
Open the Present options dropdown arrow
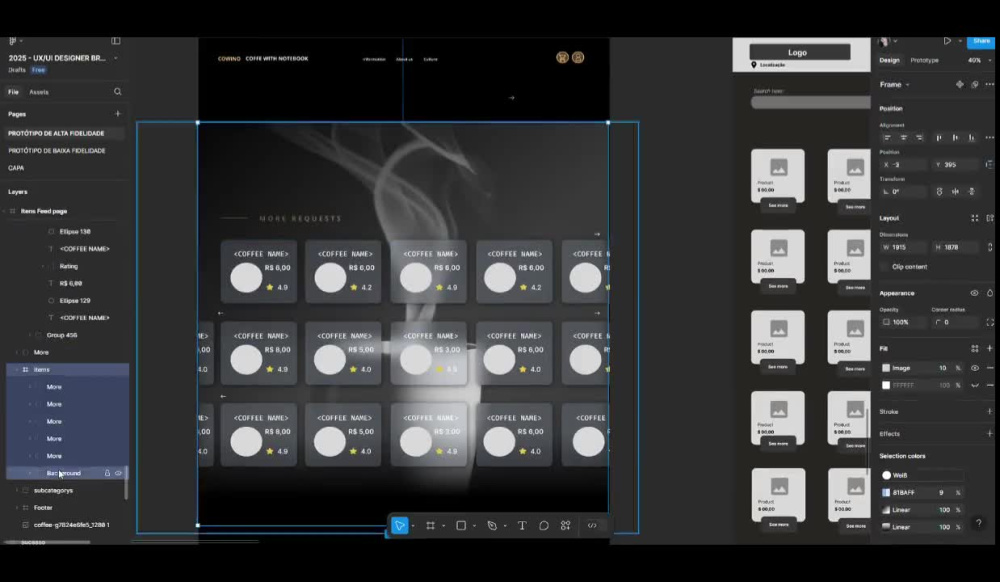pyautogui.click(x=959, y=41)
